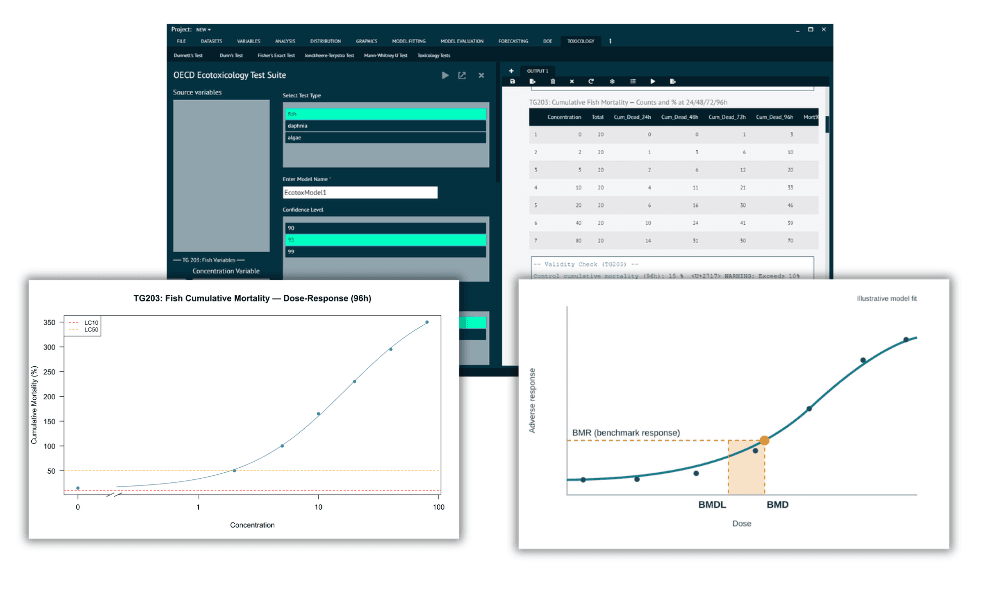Open the VARIABLES menu

249,41
